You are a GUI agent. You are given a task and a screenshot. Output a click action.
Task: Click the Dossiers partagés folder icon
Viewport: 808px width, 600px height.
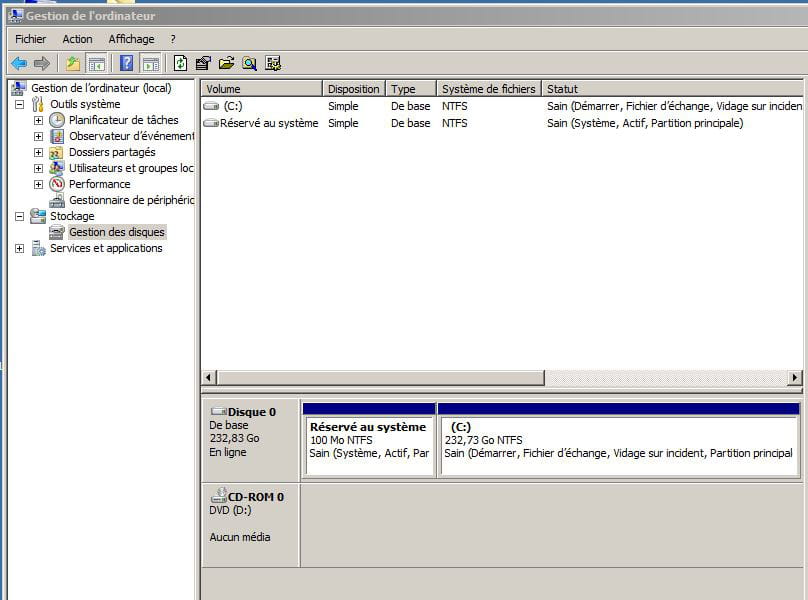tap(57, 153)
